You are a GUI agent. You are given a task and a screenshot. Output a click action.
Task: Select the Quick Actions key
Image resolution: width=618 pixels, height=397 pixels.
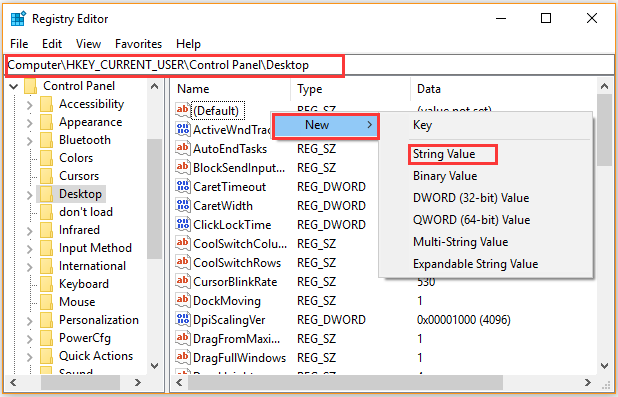tap(96, 356)
